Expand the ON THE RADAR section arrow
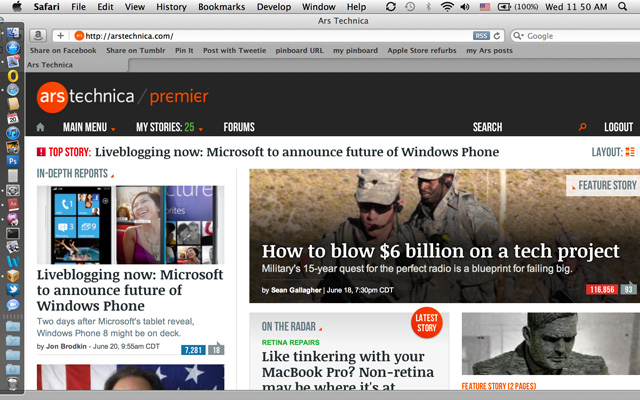Viewport: 640px width, 400px height. point(320,329)
